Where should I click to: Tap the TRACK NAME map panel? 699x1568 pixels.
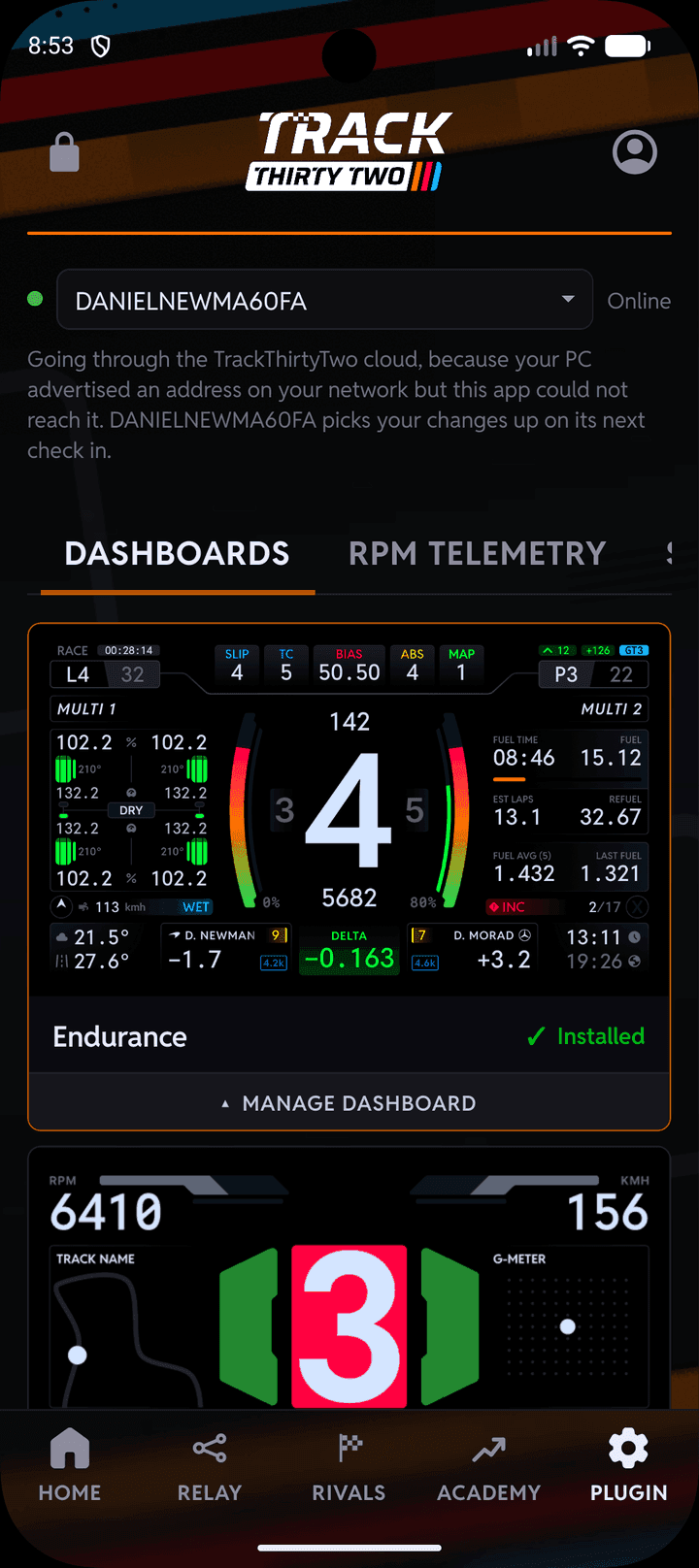(x=131, y=1325)
